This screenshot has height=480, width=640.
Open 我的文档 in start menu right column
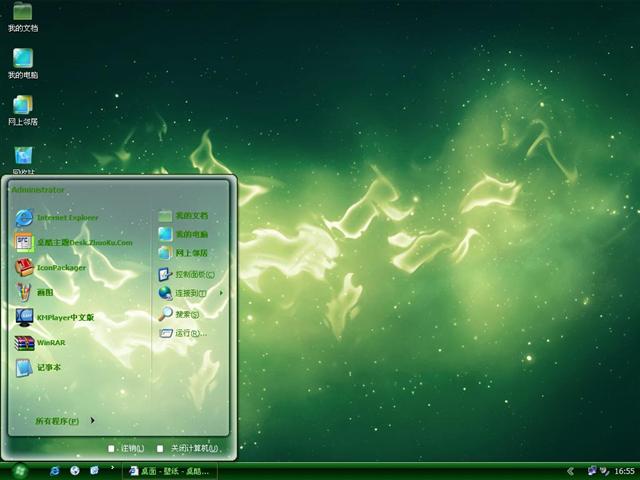pos(183,216)
